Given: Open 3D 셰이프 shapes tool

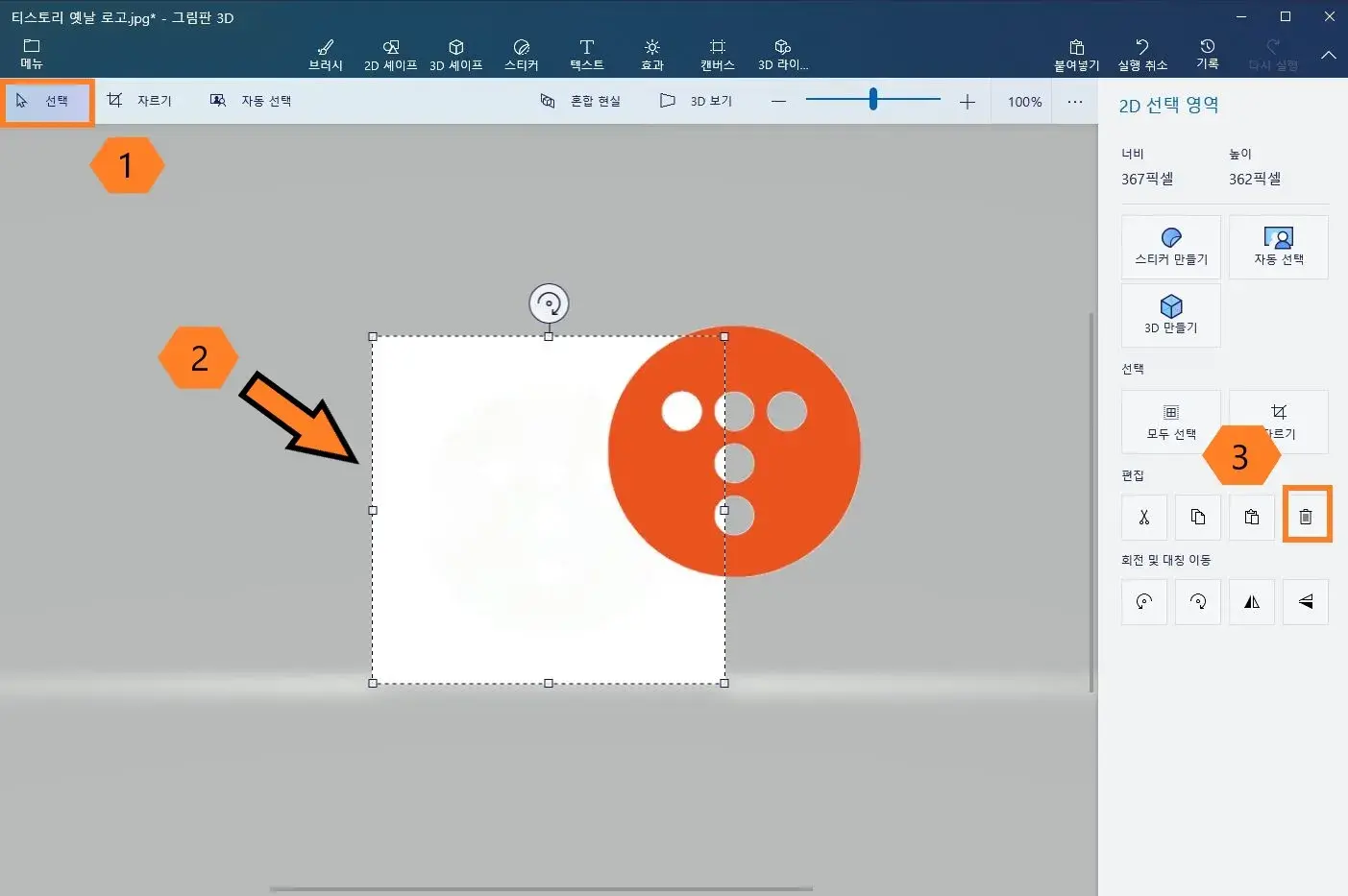Looking at the screenshot, I should (455, 55).
